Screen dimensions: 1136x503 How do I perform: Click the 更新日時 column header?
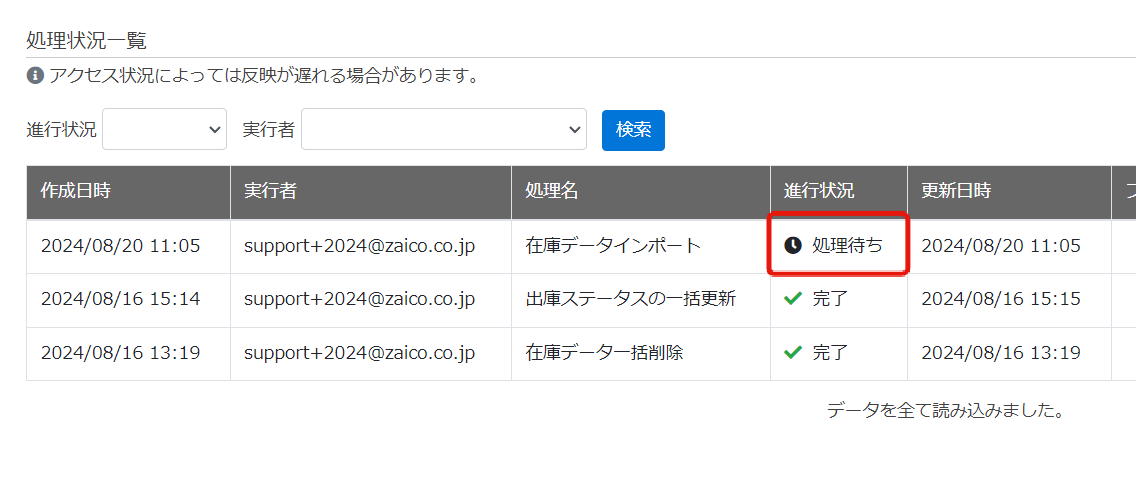tap(1009, 192)
